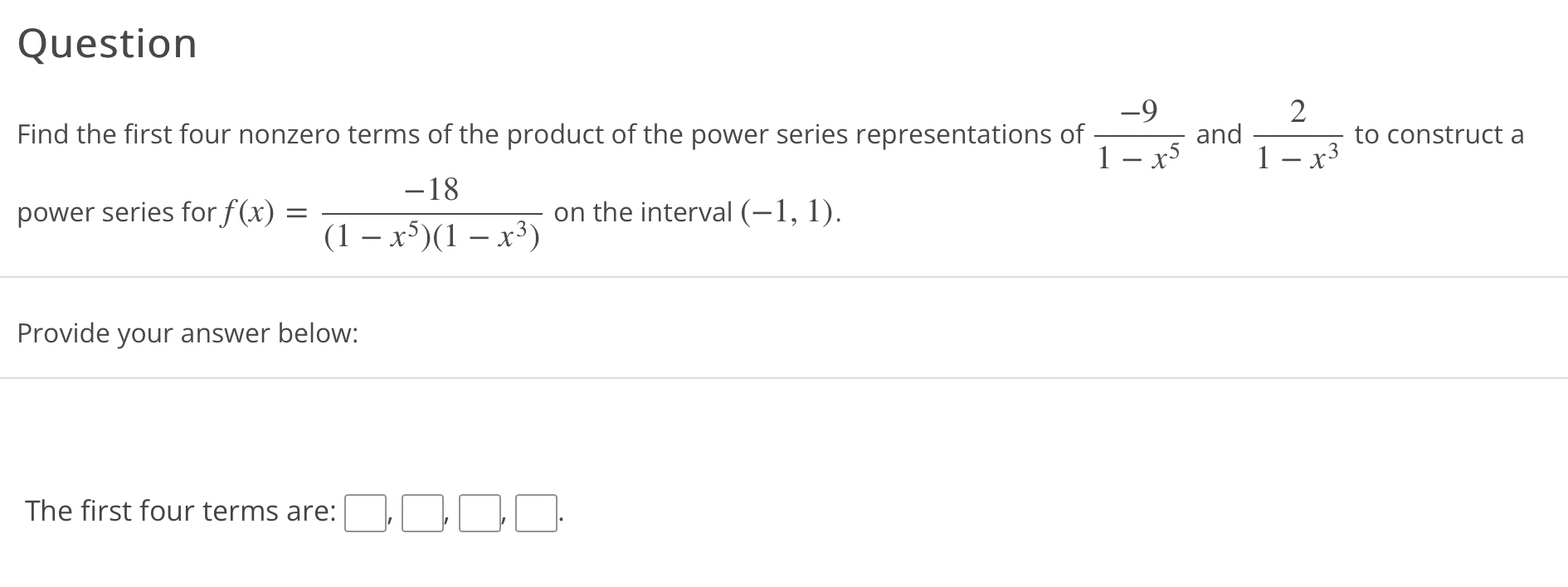Screen dimensions: 1568x587
Task: Click the "Question" heading
Action: pyautogui.click(x=107, y=44)
